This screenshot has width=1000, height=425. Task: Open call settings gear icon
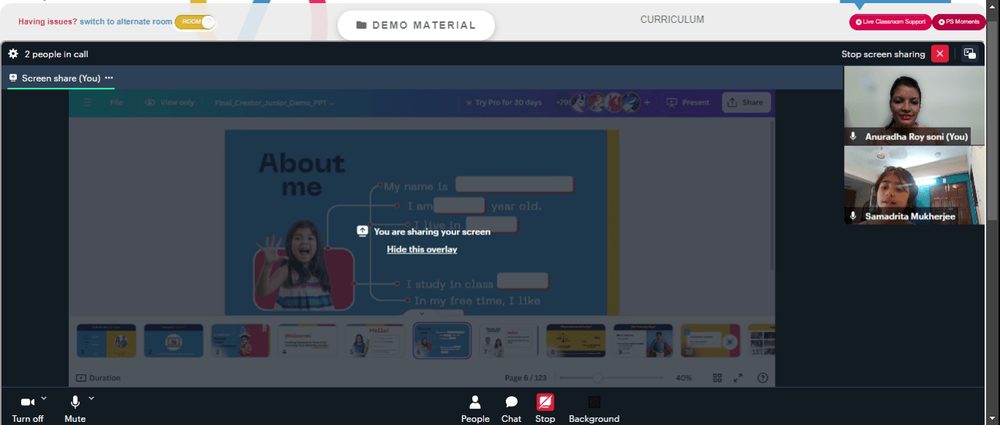13,54
